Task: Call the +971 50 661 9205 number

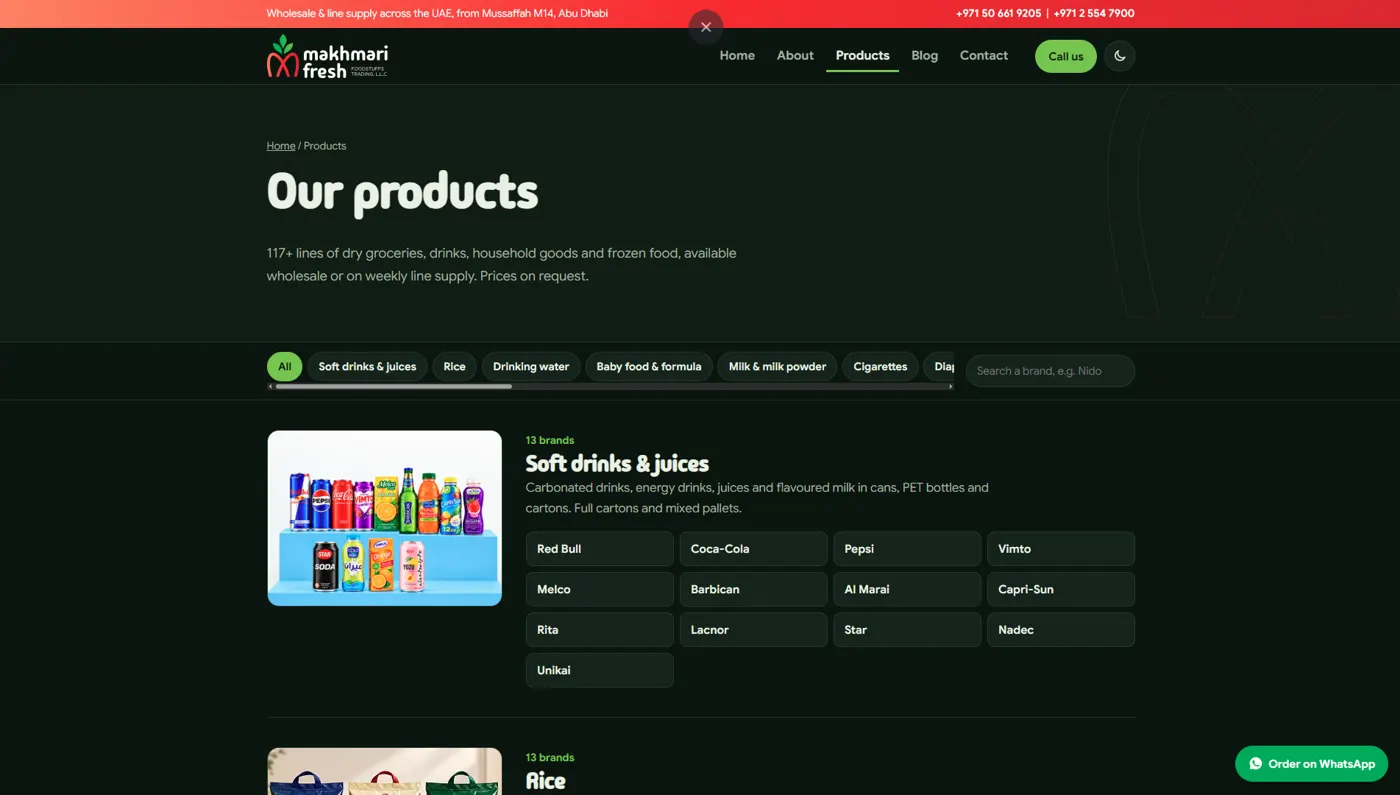Action: point(998,13)
